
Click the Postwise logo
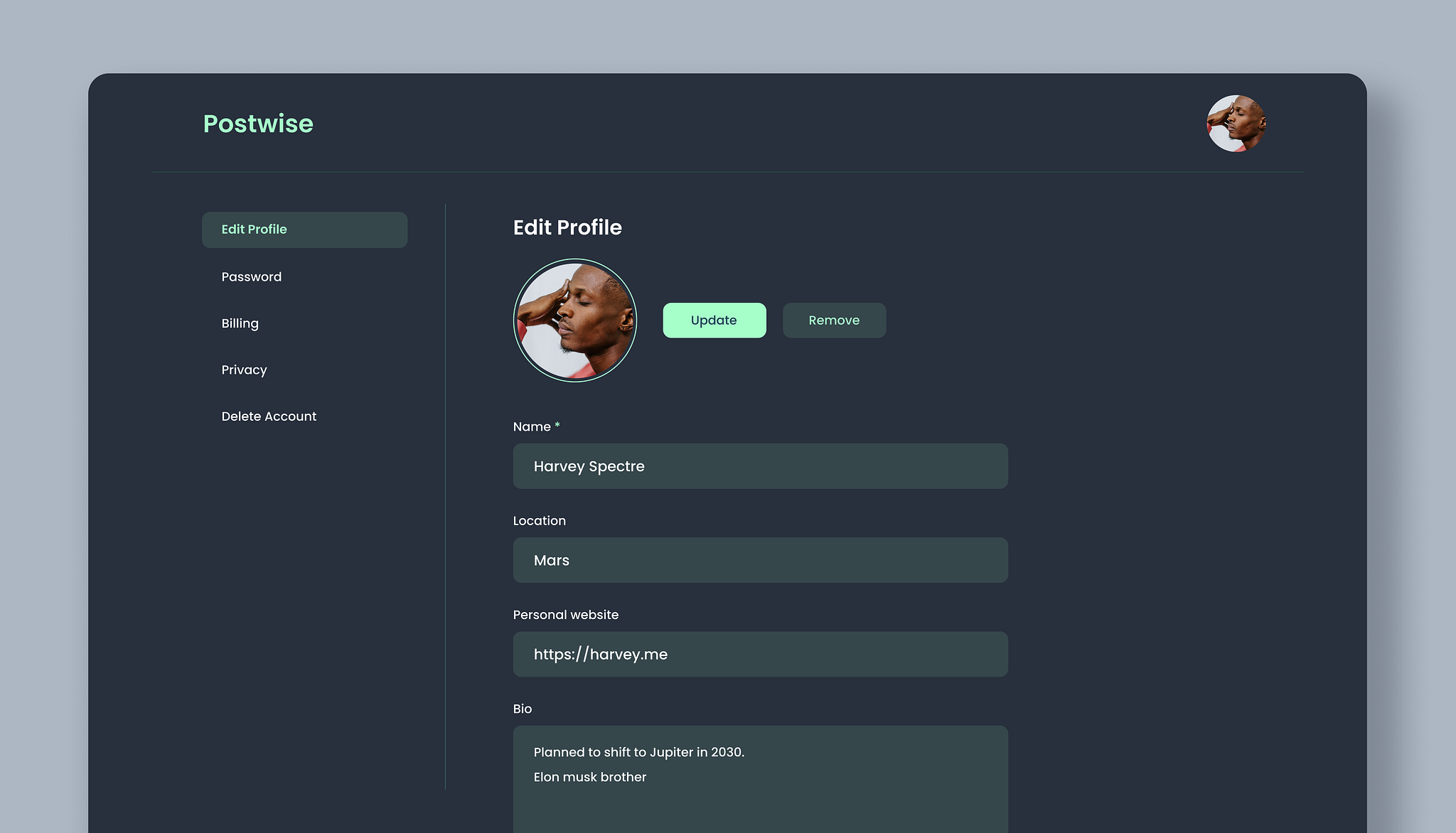[258, 124]
